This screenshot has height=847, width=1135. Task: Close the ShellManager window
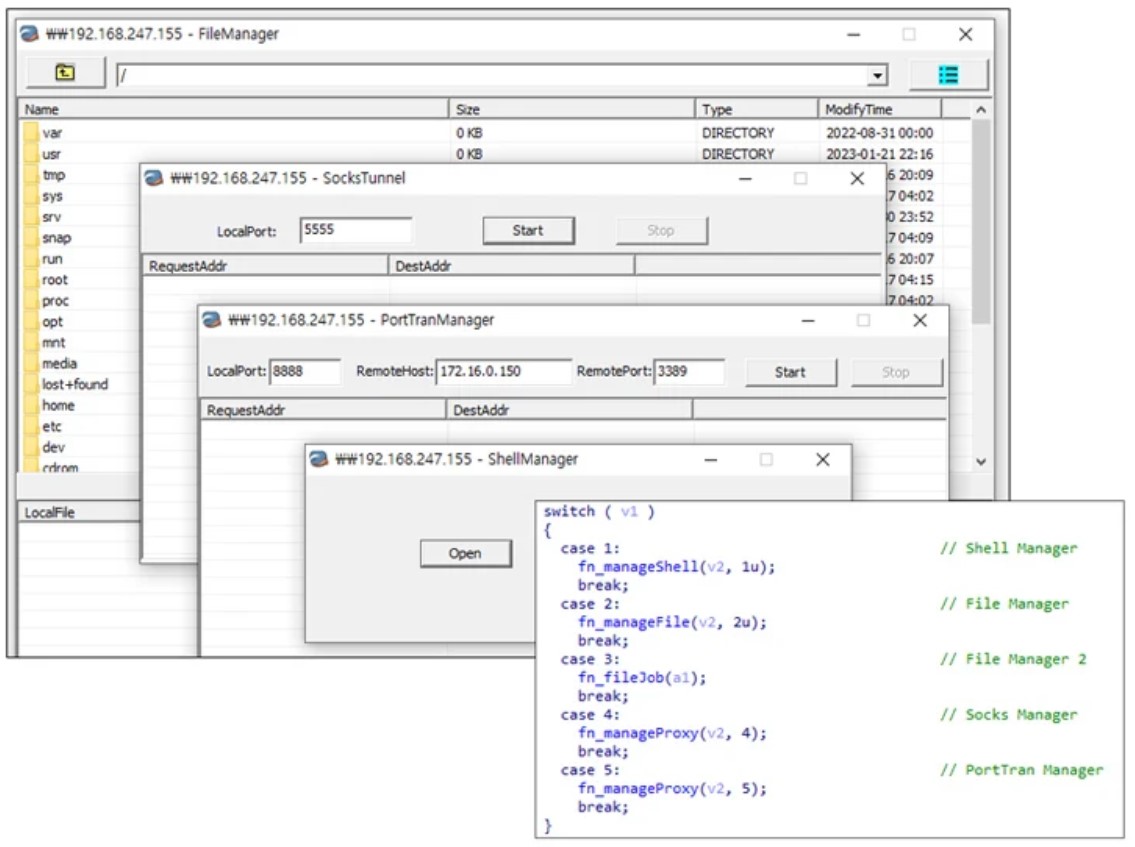tap(823, 460)
